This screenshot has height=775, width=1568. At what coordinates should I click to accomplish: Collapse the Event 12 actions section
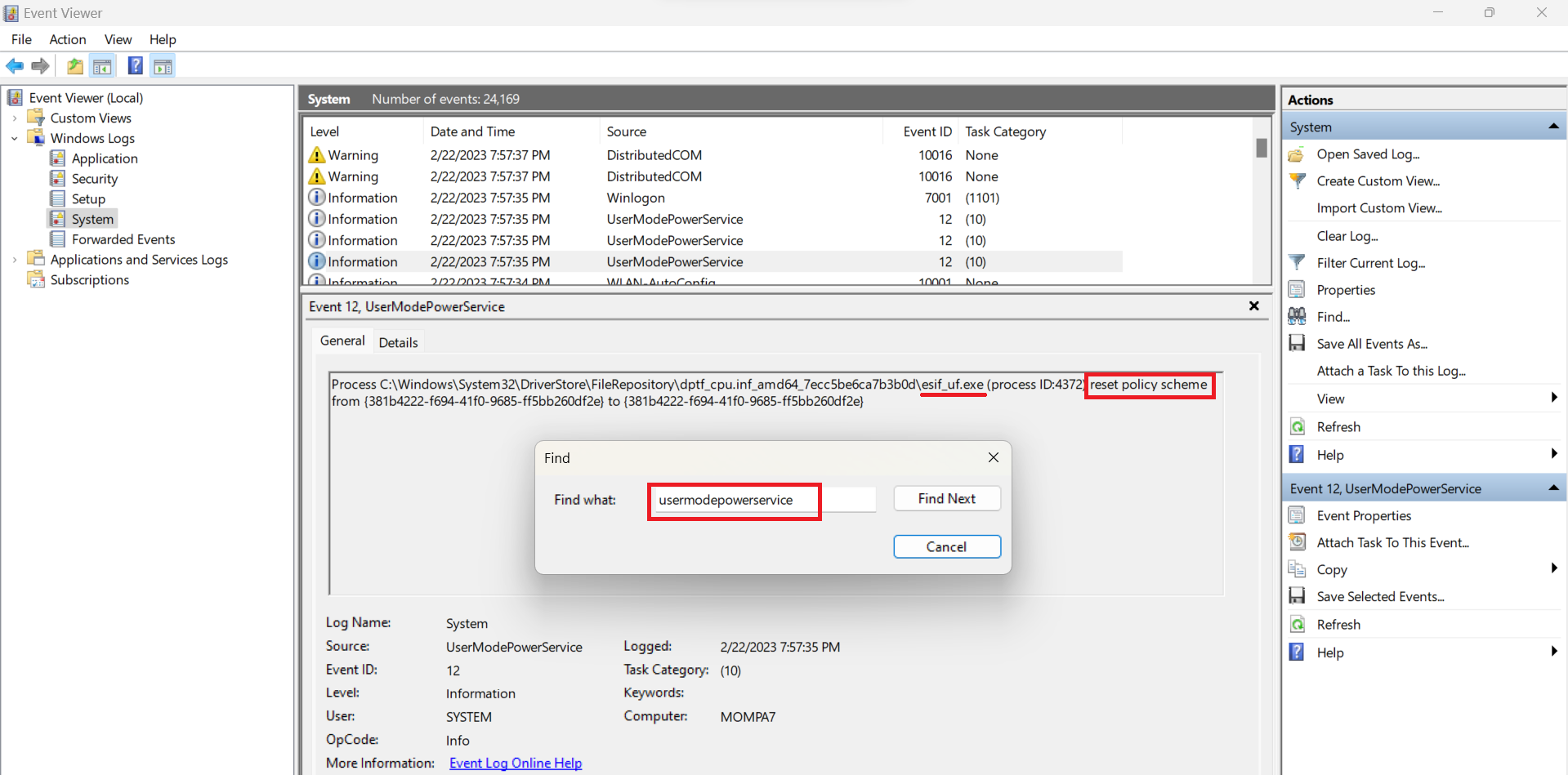1553,488
